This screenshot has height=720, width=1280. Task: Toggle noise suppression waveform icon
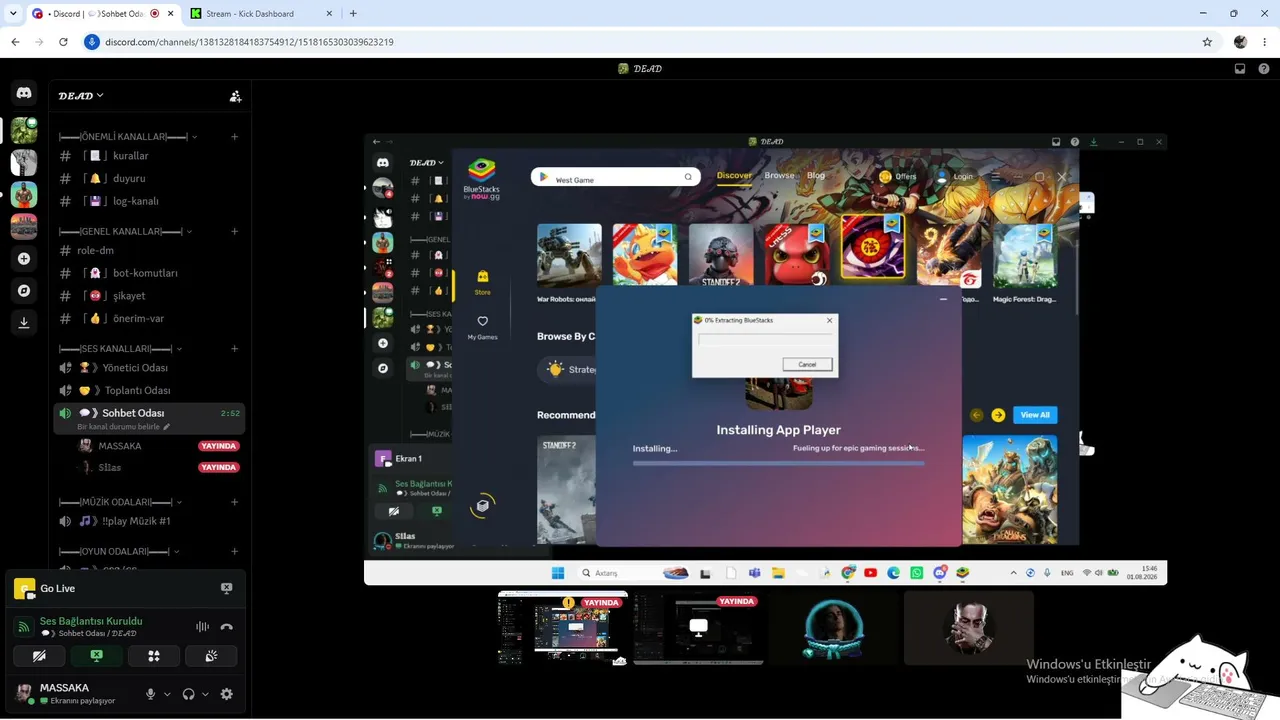tap(202, 627)
